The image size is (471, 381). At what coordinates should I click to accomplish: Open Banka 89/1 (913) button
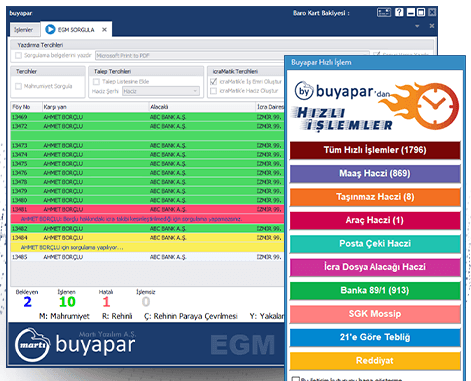coord(375,290)
